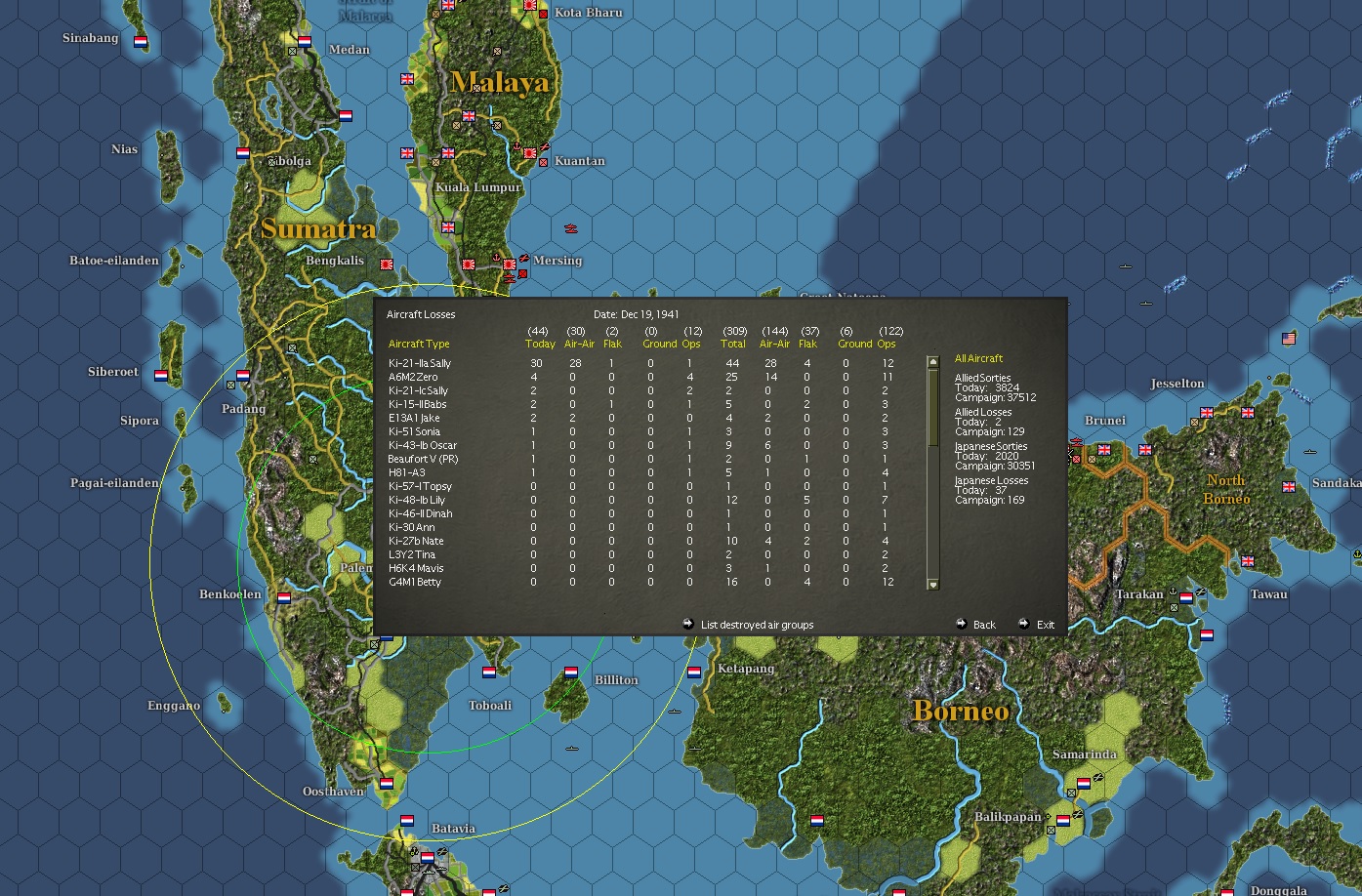The height and width of the screenshot is (896, 1362).
Task: Click the British flag base at Brunei
Action: [1104, 450]
